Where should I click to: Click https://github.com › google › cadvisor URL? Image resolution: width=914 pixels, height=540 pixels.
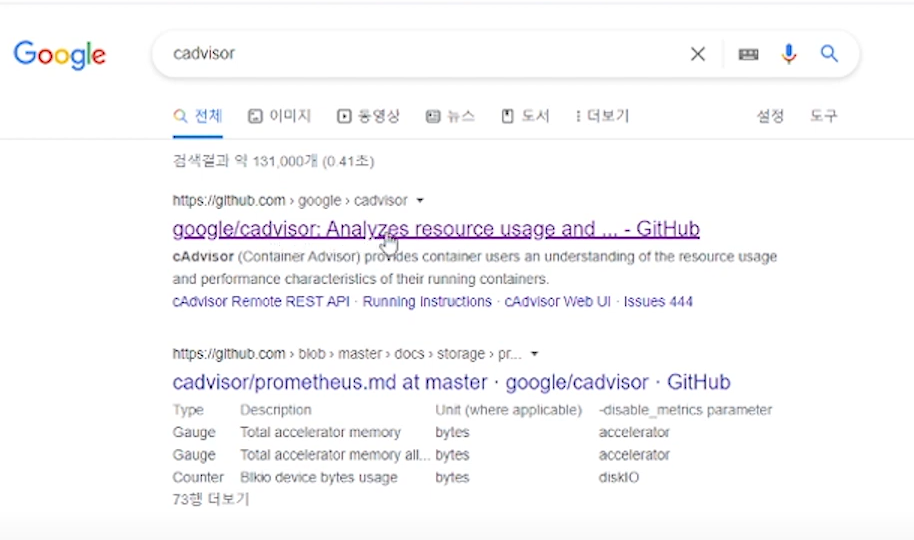coord(290,201)
